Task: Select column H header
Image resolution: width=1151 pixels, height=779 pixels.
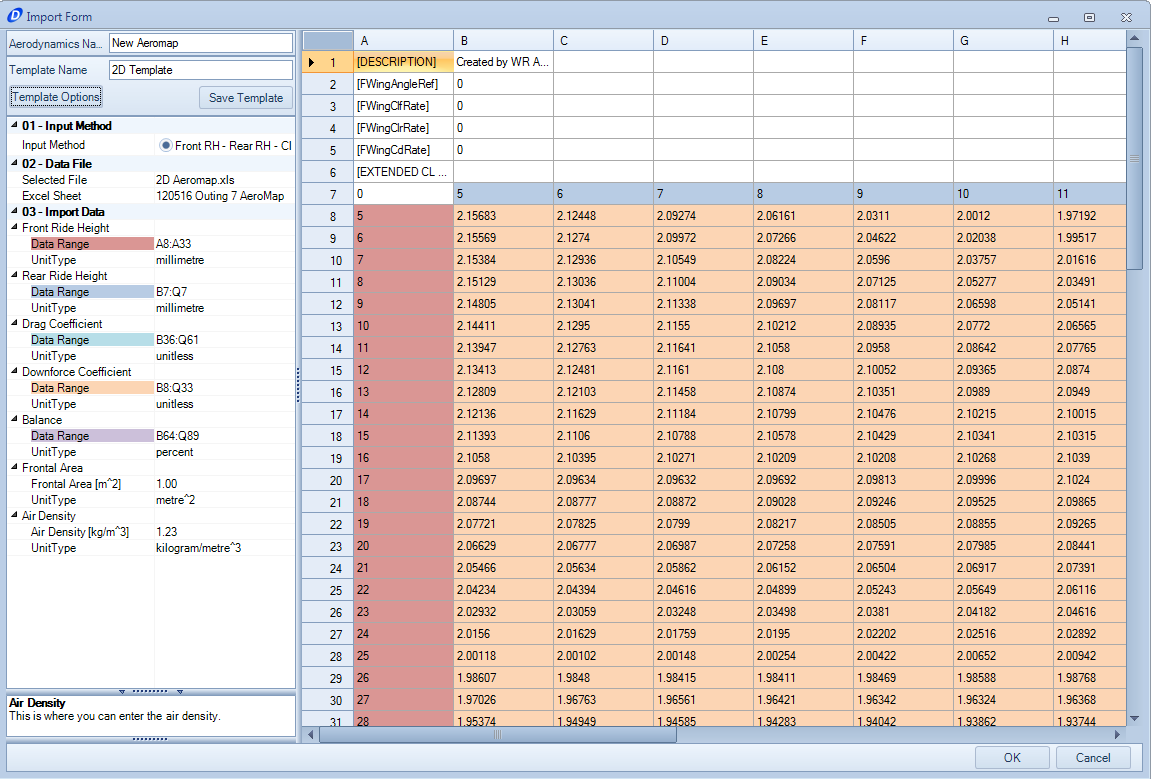Action: click(1089, 40)
